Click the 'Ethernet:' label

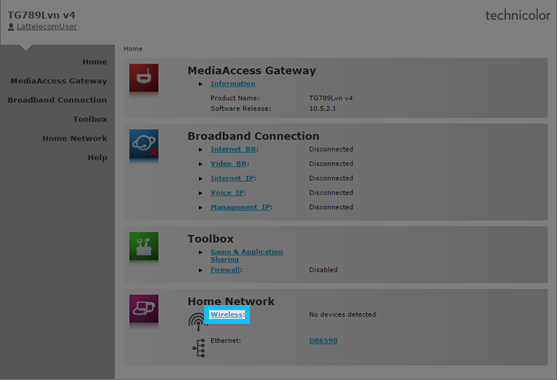coord(226,341)
